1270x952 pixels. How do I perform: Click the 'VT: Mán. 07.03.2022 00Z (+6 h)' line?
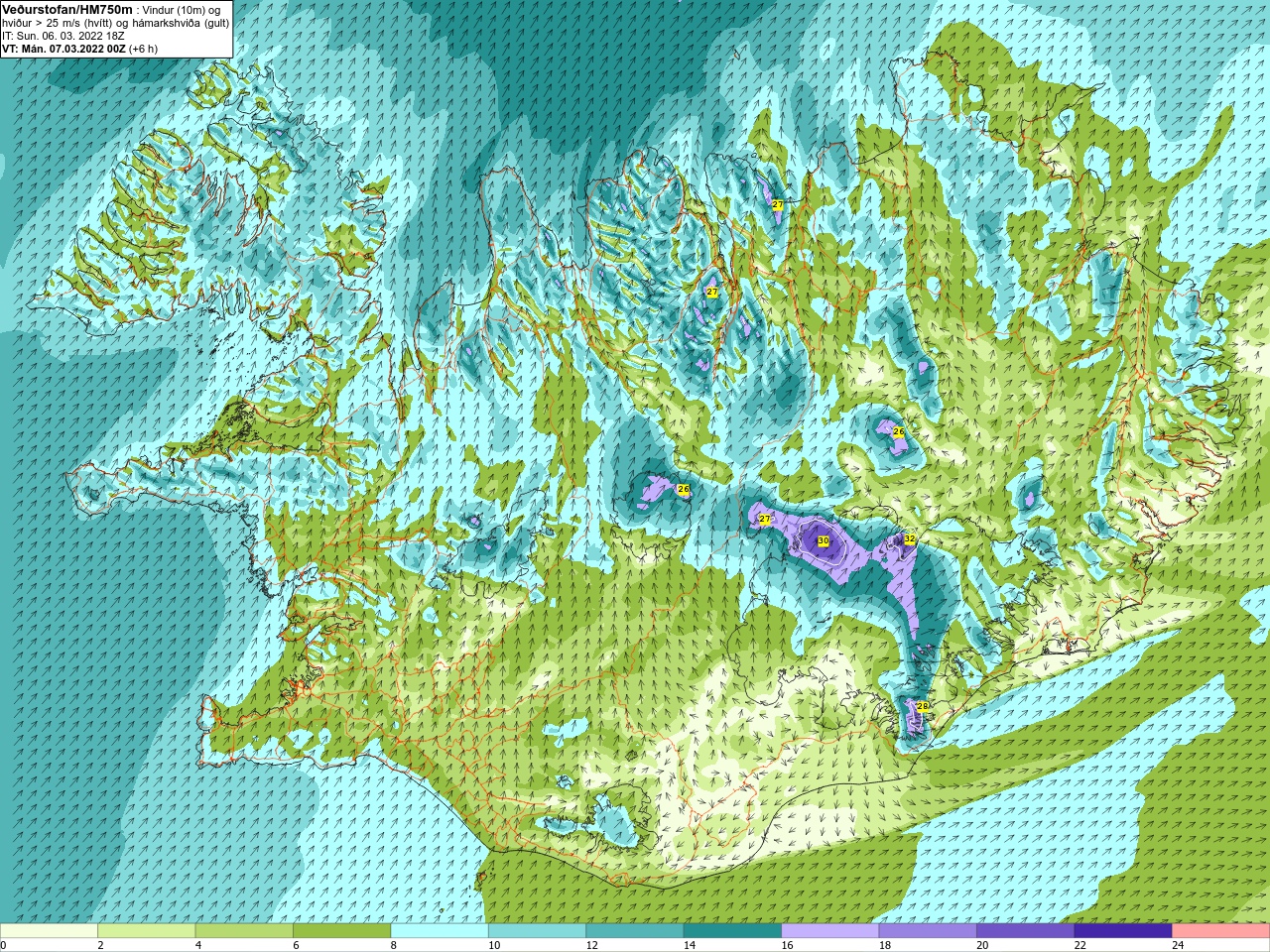tap(79, 48)
